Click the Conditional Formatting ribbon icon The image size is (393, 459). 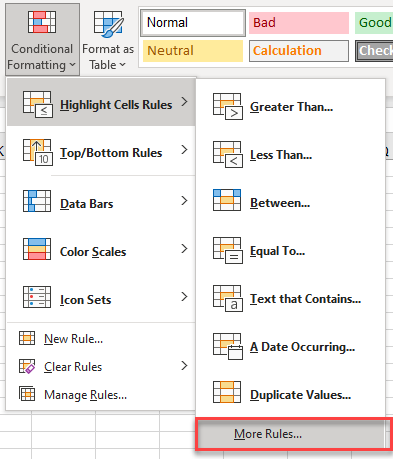(x=42, y=22)
